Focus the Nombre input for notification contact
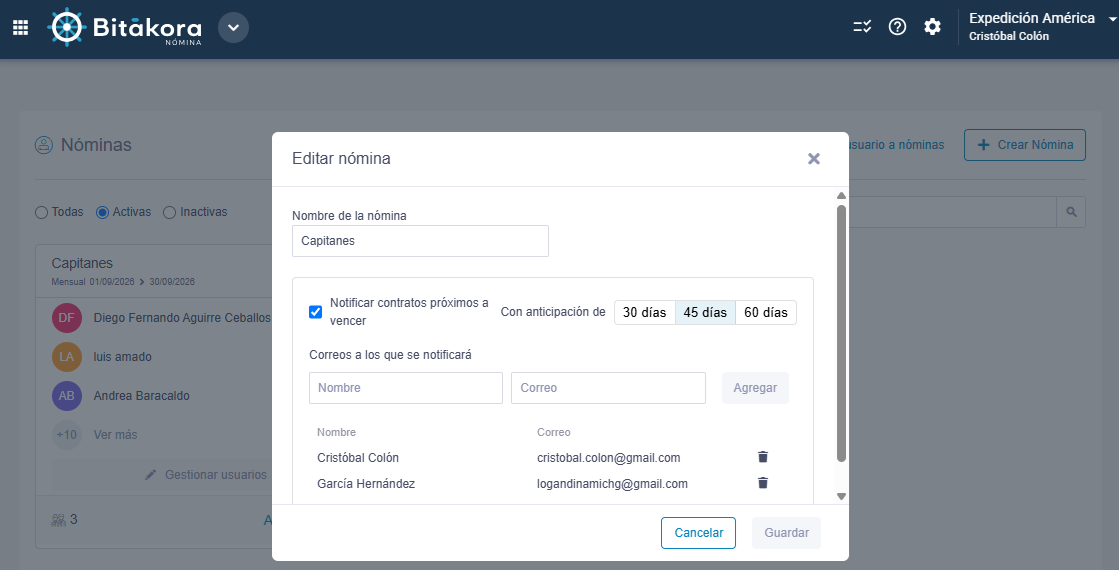Viewport: 1119px width, 570px height. 406,388
